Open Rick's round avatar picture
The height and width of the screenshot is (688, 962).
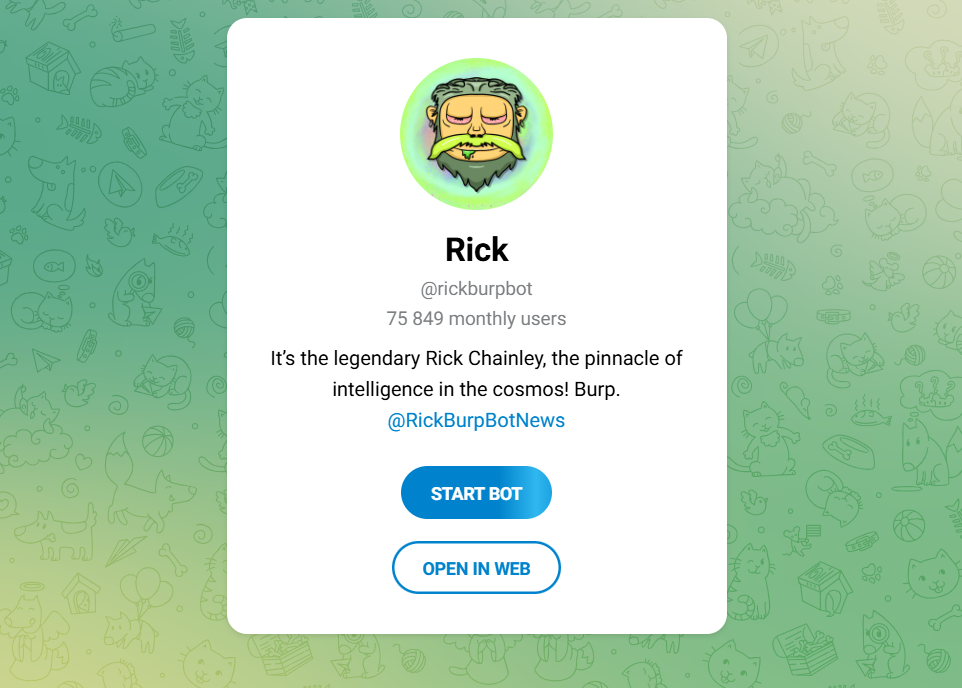coord(477,134)
